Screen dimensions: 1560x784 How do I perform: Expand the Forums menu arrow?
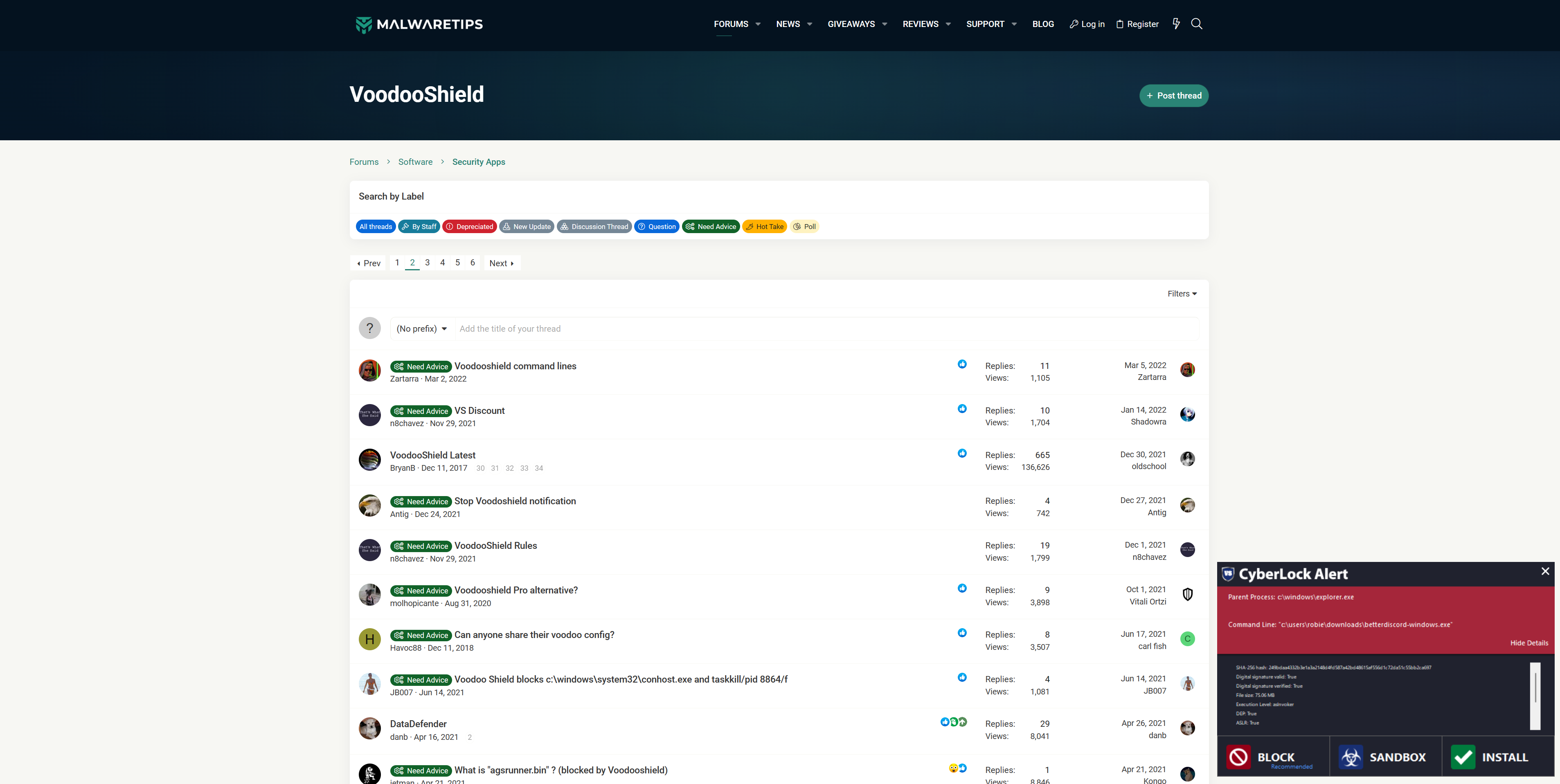tap(758, 24)
